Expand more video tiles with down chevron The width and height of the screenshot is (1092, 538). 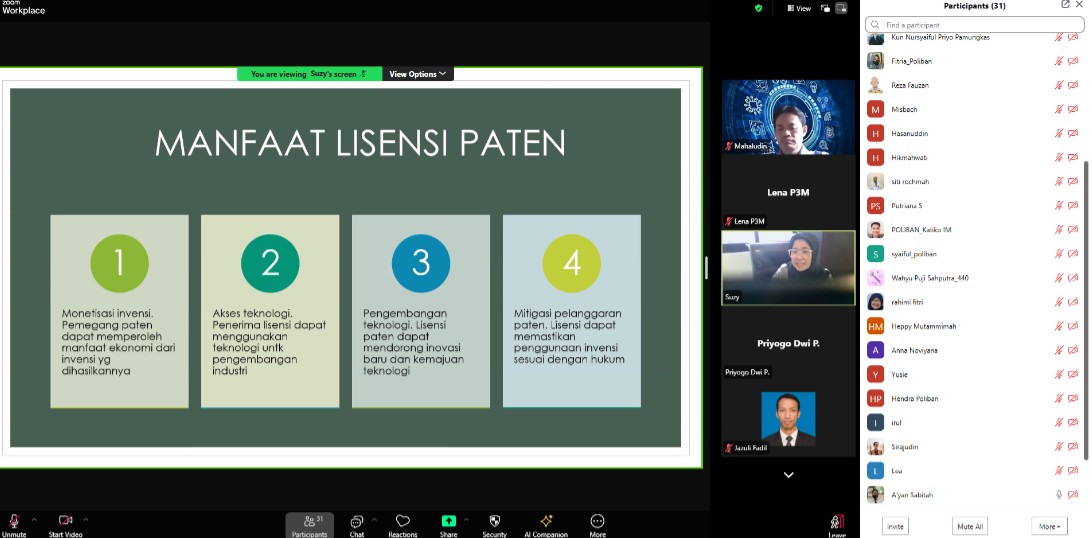pos(788,475)
